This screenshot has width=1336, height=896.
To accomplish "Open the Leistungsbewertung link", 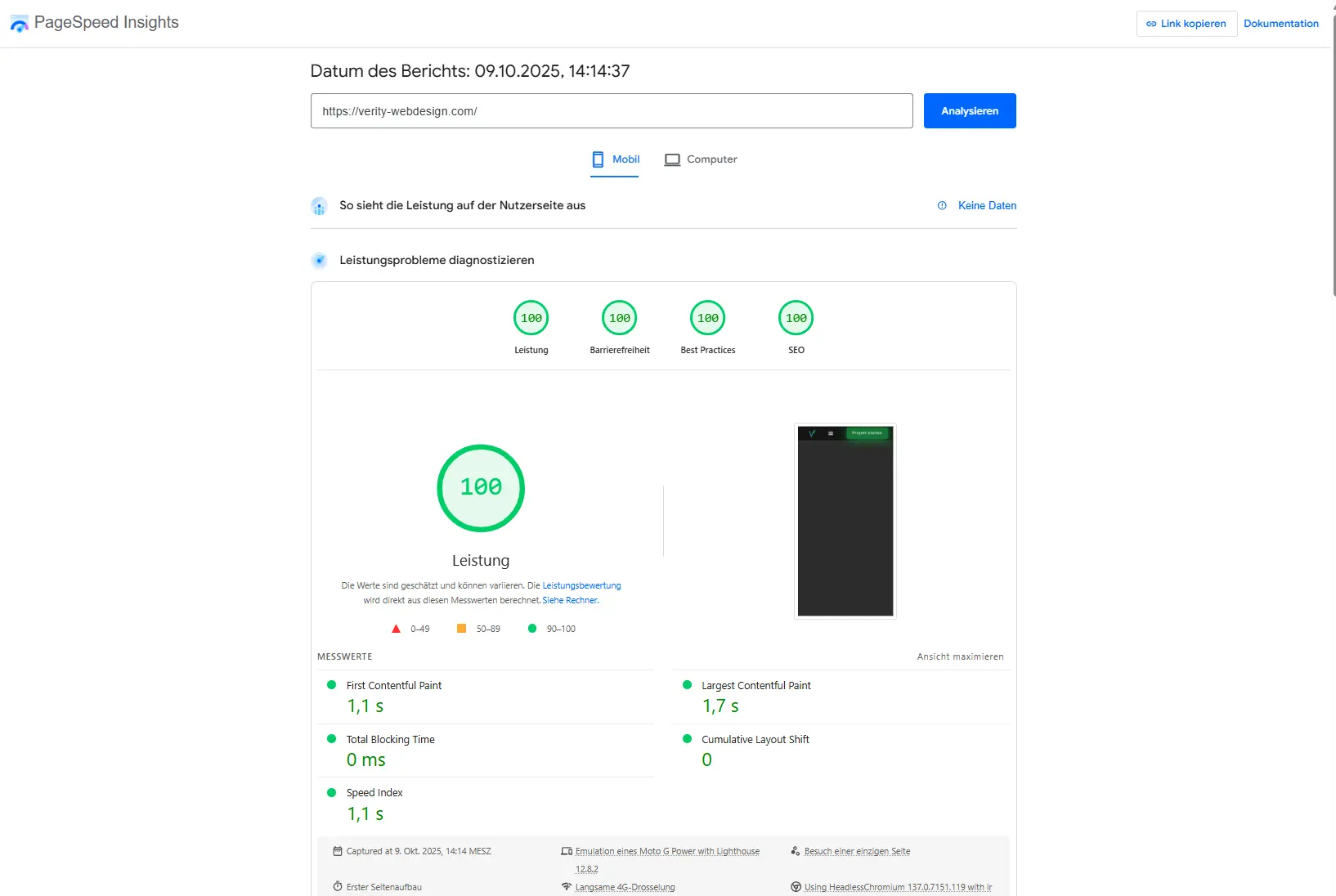I will pos(581,585).
